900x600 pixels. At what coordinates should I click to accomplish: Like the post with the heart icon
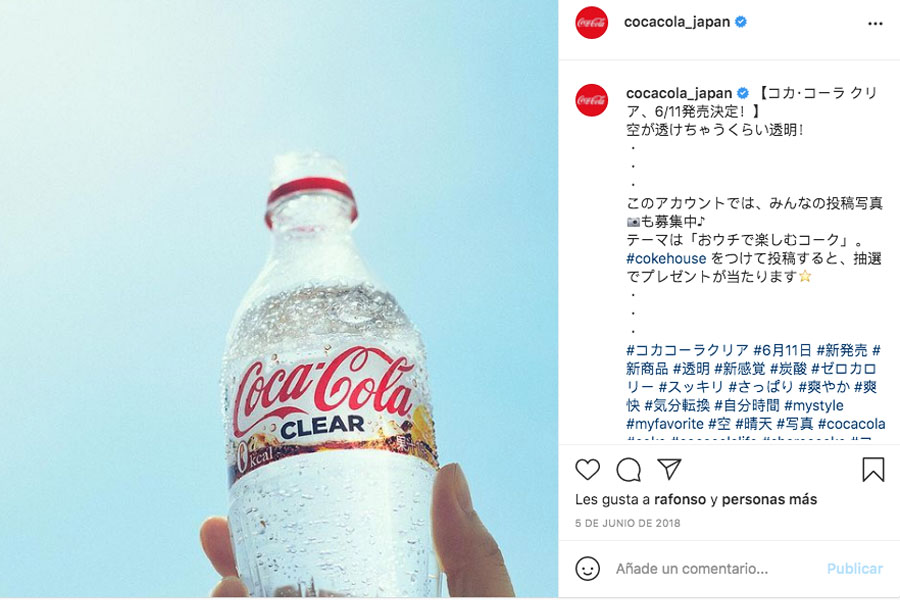[587, 470]
